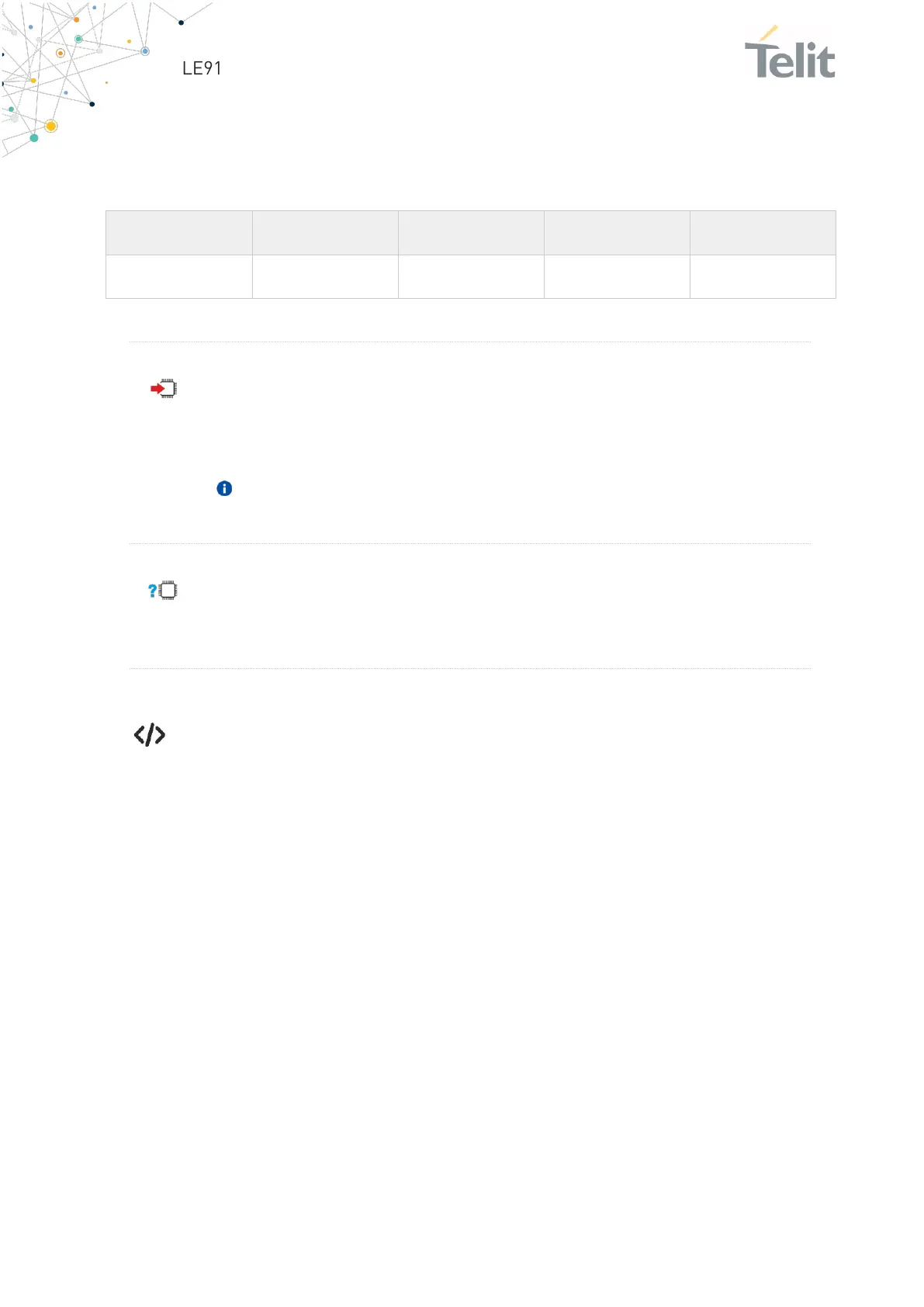924x1307 pixels.
Task: Select the LE91 header text
Action: (202, 68)
